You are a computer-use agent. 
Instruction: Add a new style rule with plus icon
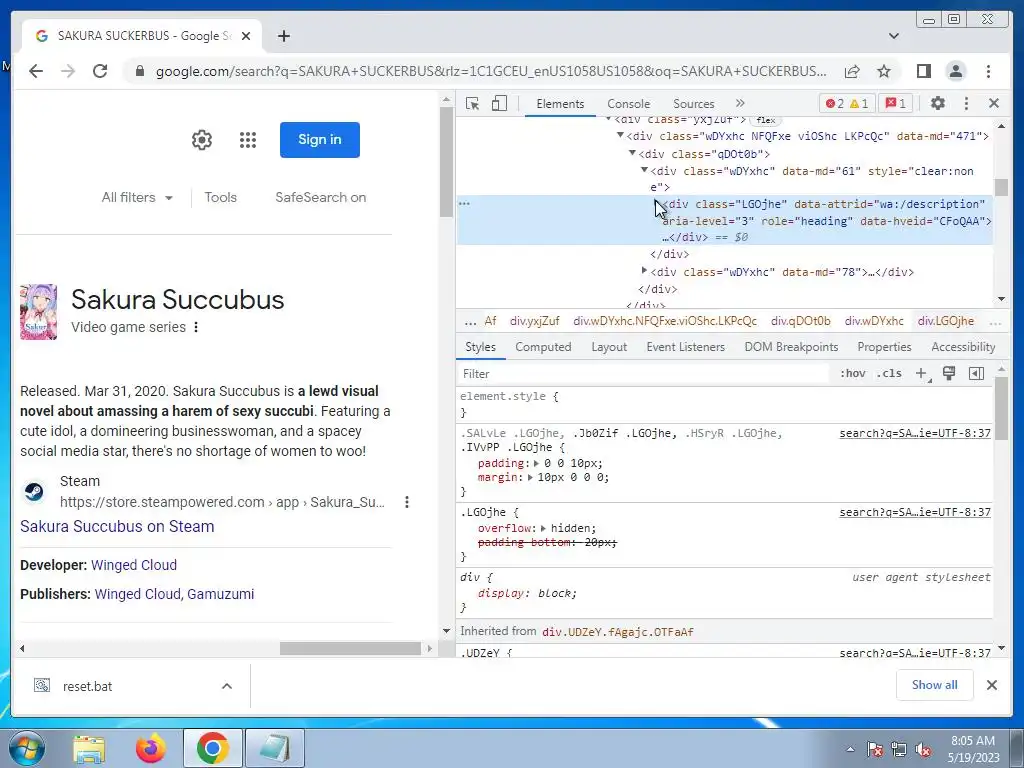tap(921, 374)
